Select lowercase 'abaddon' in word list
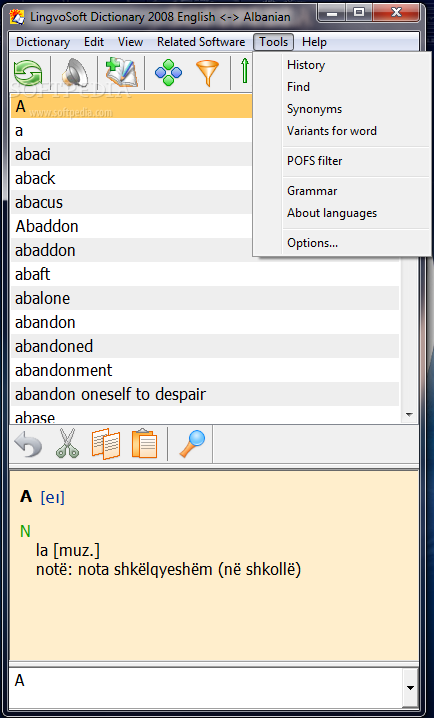The height and width of the screenshot is (718, 434). pyautogui.click(x=131, y=250)
